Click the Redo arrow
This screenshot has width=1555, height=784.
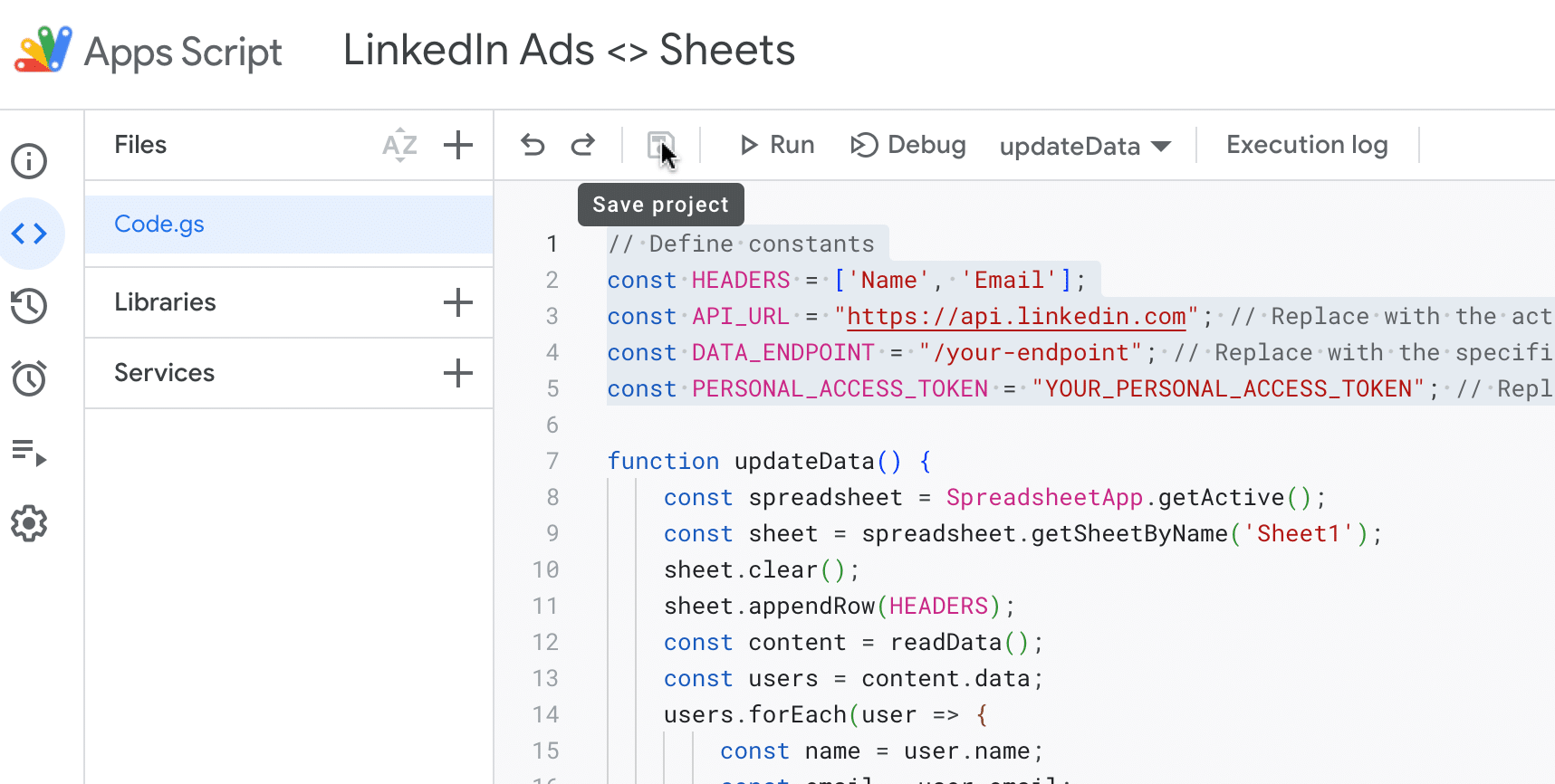tap(583, 145)
